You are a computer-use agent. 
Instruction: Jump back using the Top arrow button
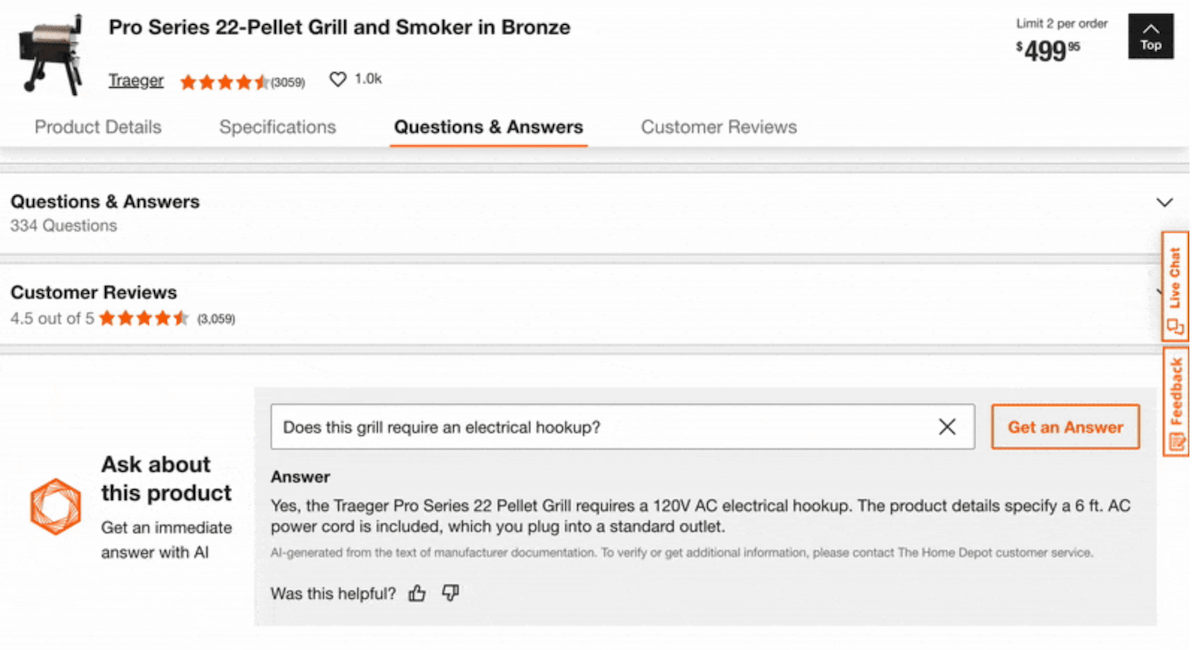pos(1150,37)
